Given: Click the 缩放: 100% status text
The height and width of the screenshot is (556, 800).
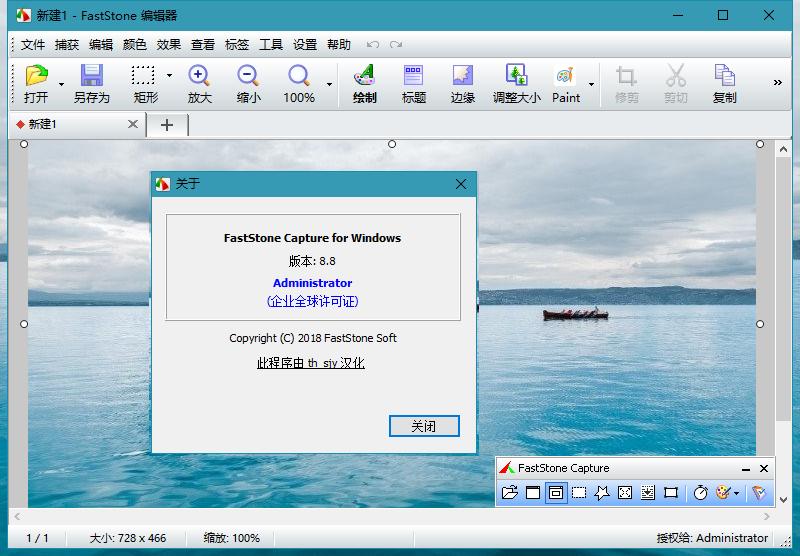Looking at the screenshot, I should click(231, 538).
